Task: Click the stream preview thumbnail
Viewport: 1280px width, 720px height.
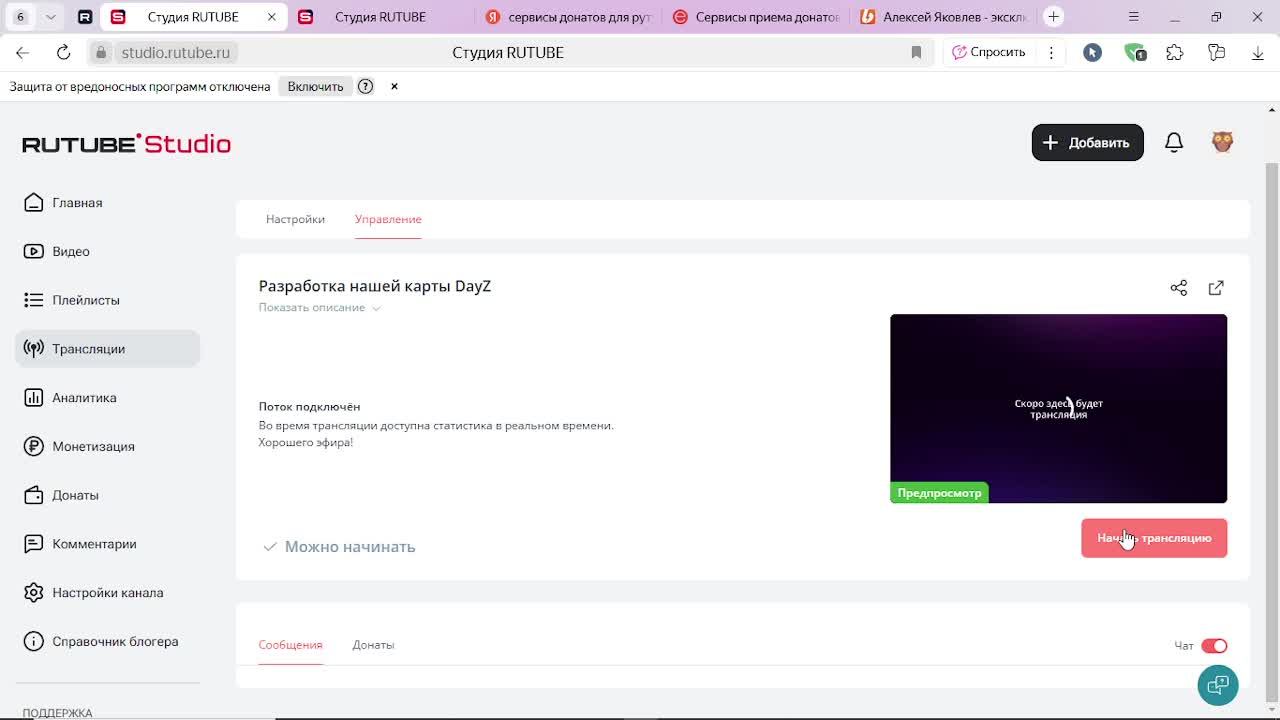Action: click(1058, 408)
